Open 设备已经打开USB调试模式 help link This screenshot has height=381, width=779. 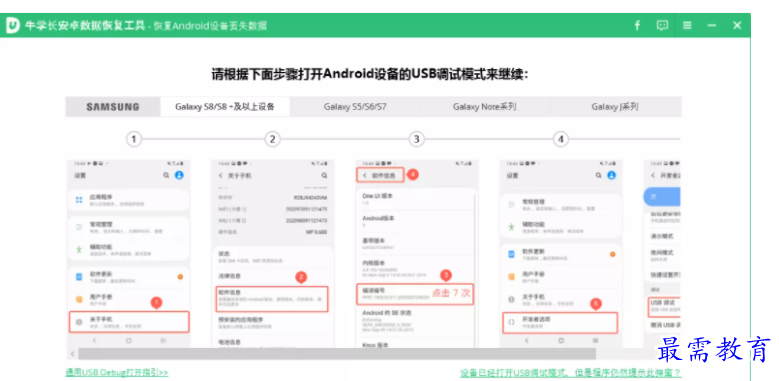pyautogui.click(x=570, y=373)
